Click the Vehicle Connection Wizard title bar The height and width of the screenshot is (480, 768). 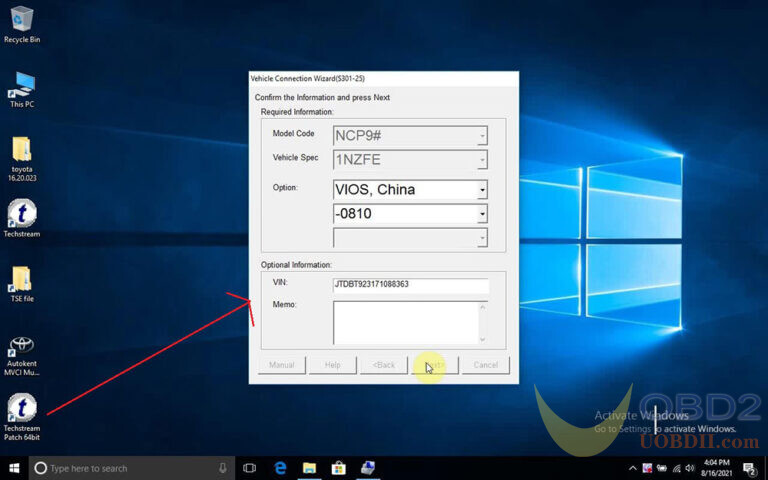coord(384,78)
